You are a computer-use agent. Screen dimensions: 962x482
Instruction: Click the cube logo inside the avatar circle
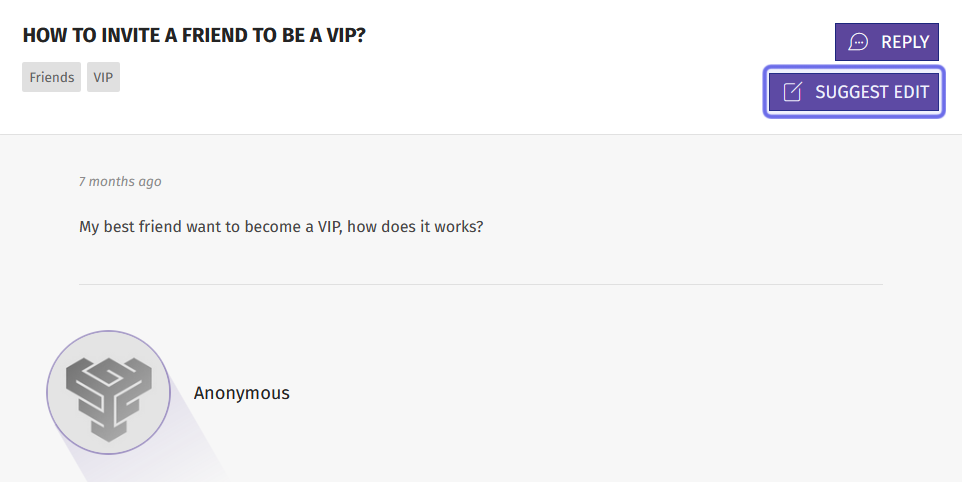pos(109,399)
